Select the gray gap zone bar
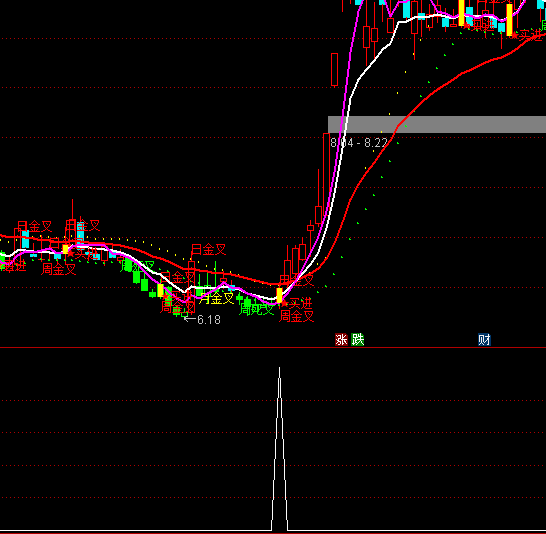 point(437,125)
